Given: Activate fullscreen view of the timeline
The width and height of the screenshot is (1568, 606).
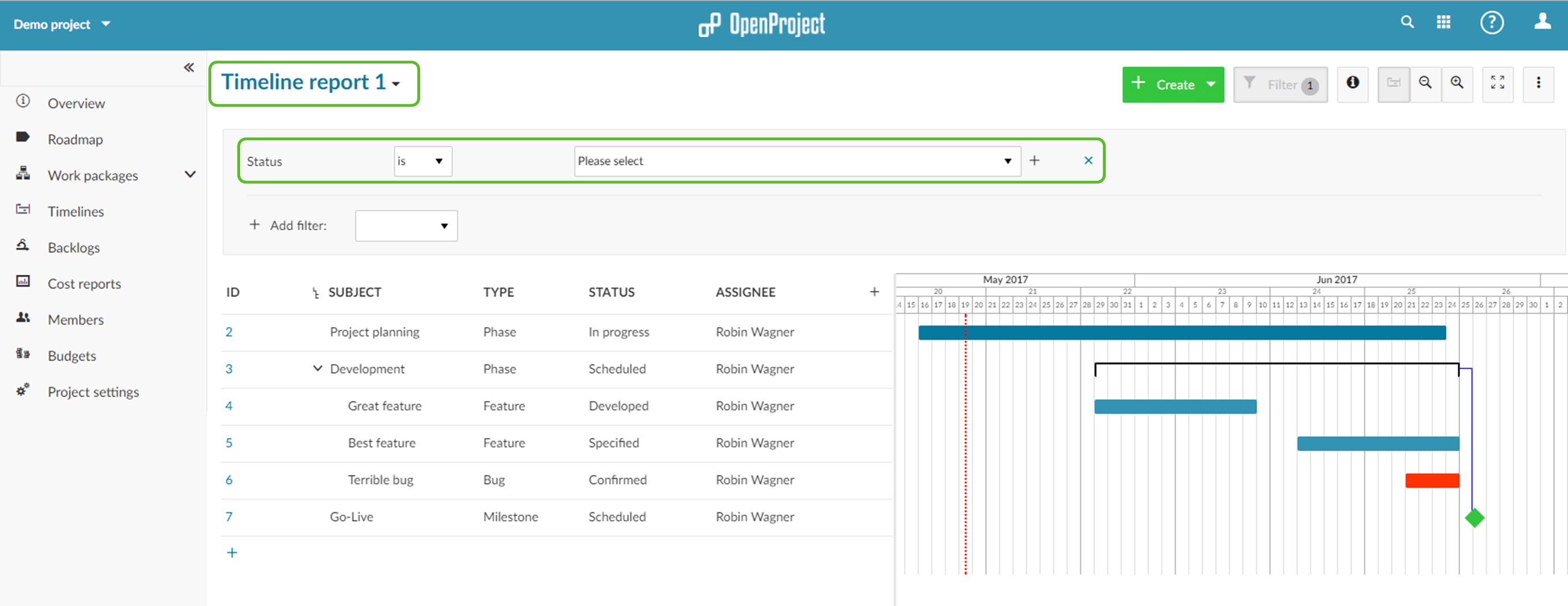Looking at the screenshot, I should (x=1498, y=84).
